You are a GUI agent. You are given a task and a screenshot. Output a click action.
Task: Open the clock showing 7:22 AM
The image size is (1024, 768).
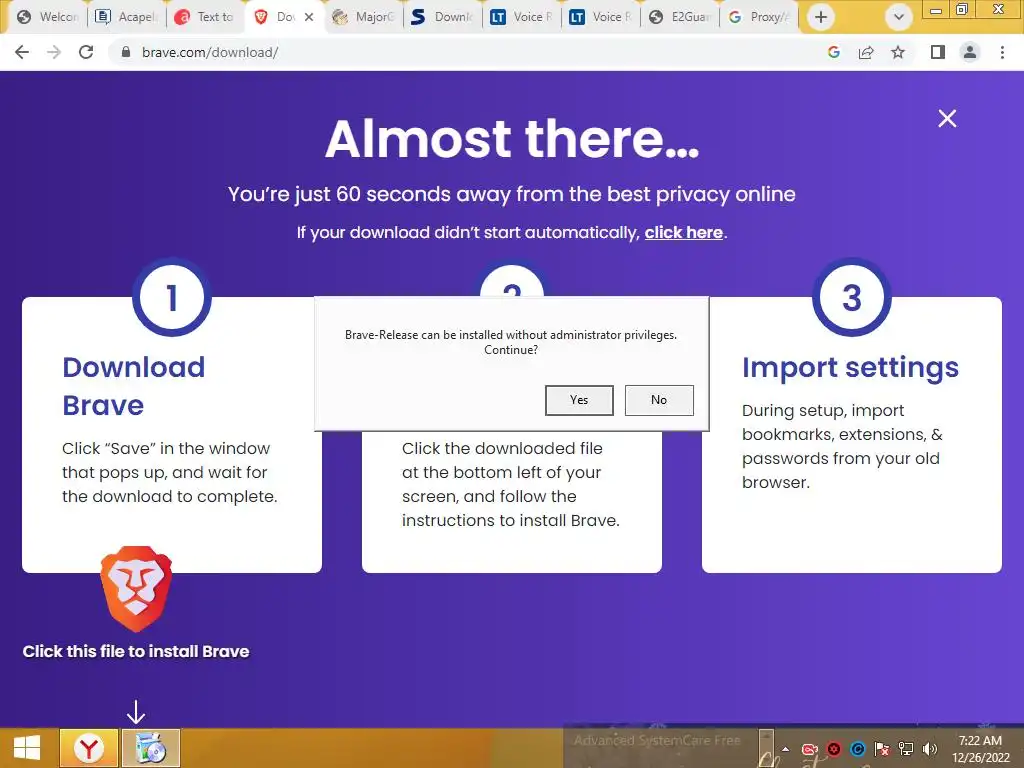[x=980, y=749]
